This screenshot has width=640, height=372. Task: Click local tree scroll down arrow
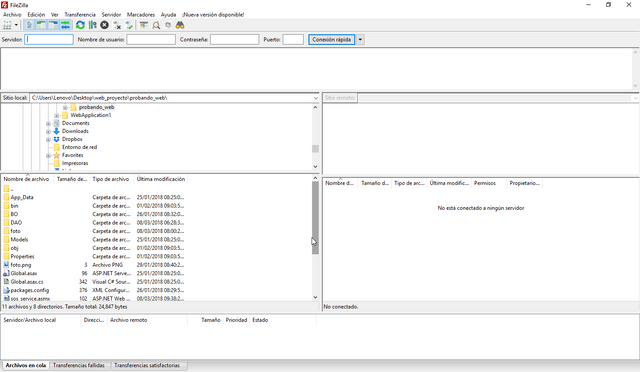pyautogui.click(x=315, y=166)
